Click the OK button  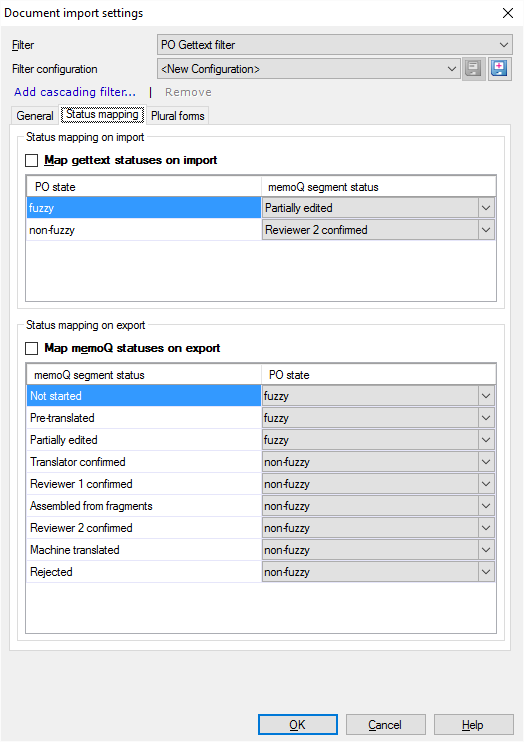[x=298, y=724]
